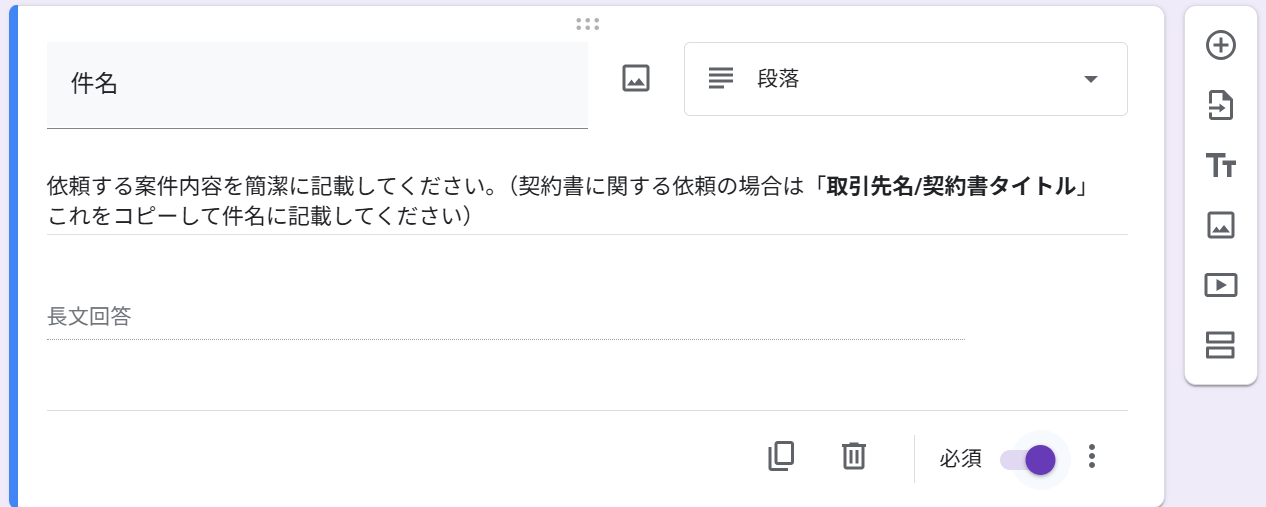Click the 必須 label text
The image size is (1266, 507).
pos(961,459)
